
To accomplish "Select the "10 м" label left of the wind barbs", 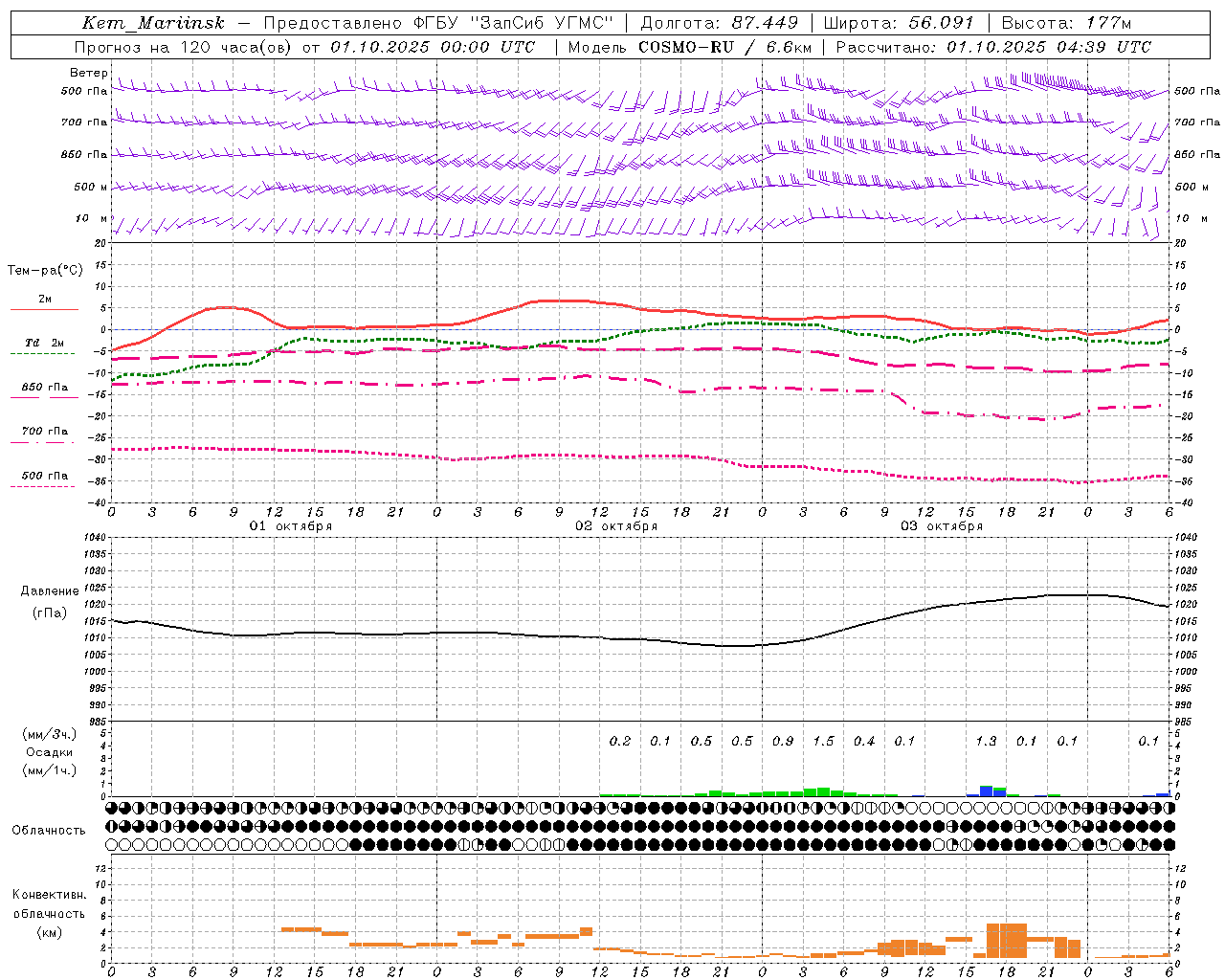I will tap(91, 218).
